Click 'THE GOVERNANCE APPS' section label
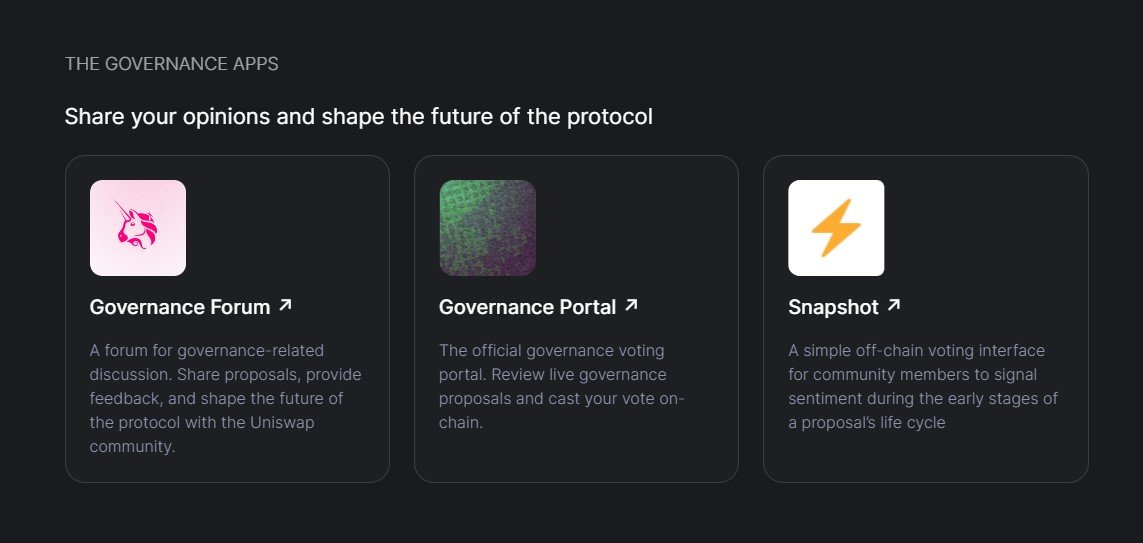1143x543 pixels. pos(171,64)
